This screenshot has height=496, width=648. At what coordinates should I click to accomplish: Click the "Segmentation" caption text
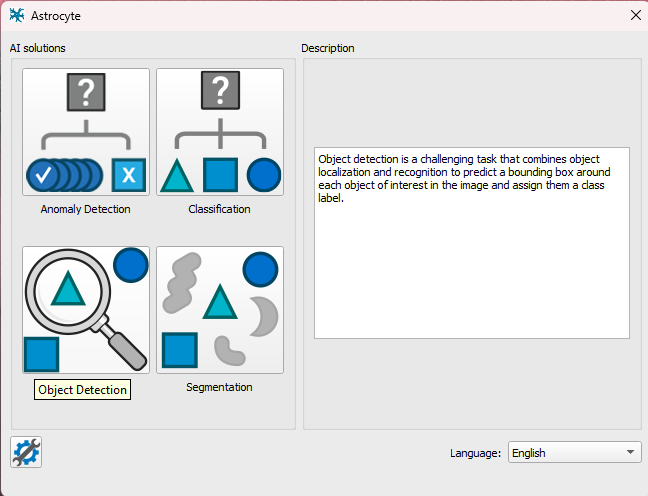(219, 387)
